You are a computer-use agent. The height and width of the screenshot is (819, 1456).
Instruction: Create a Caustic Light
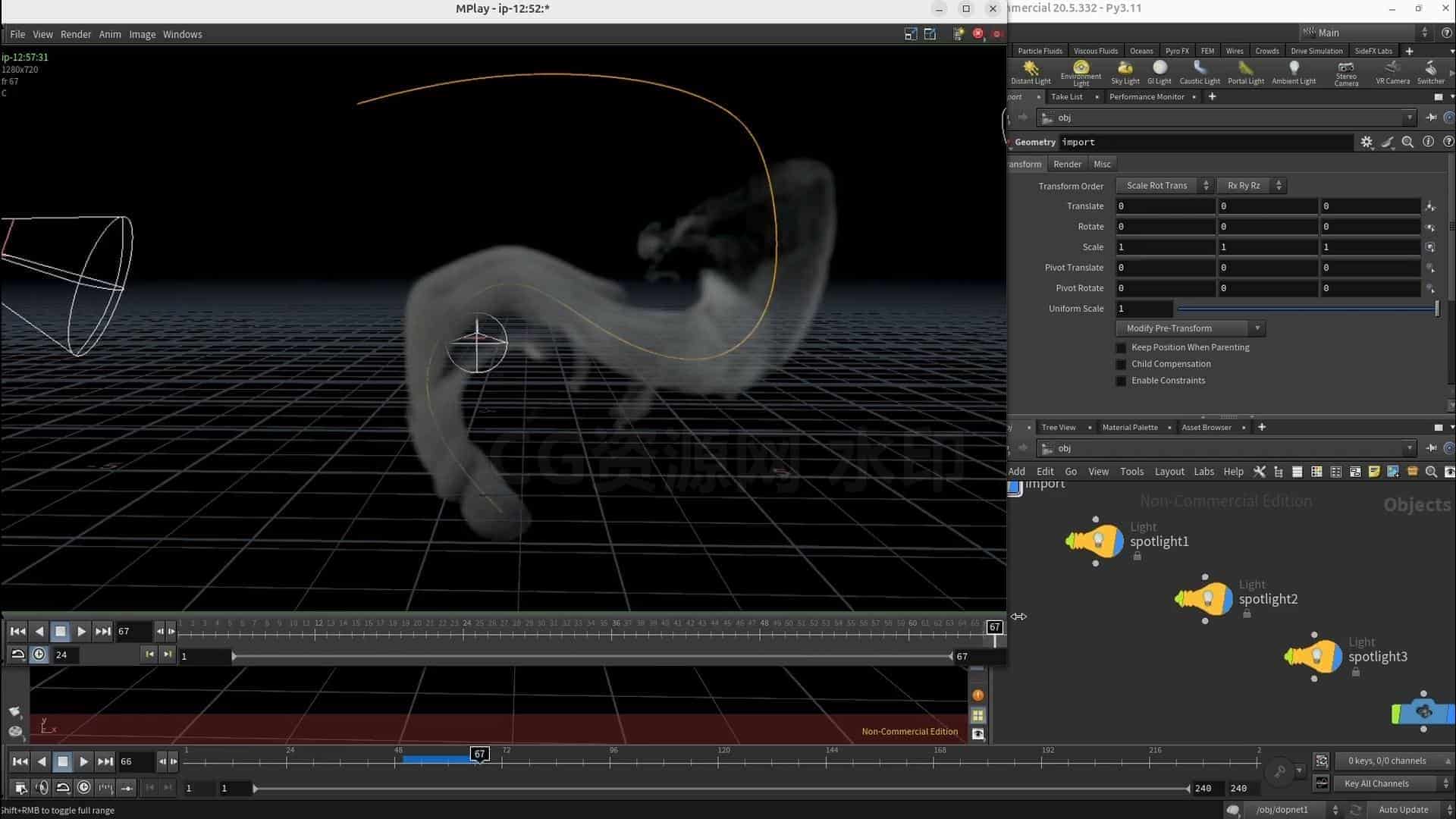tap(1200, 72)
